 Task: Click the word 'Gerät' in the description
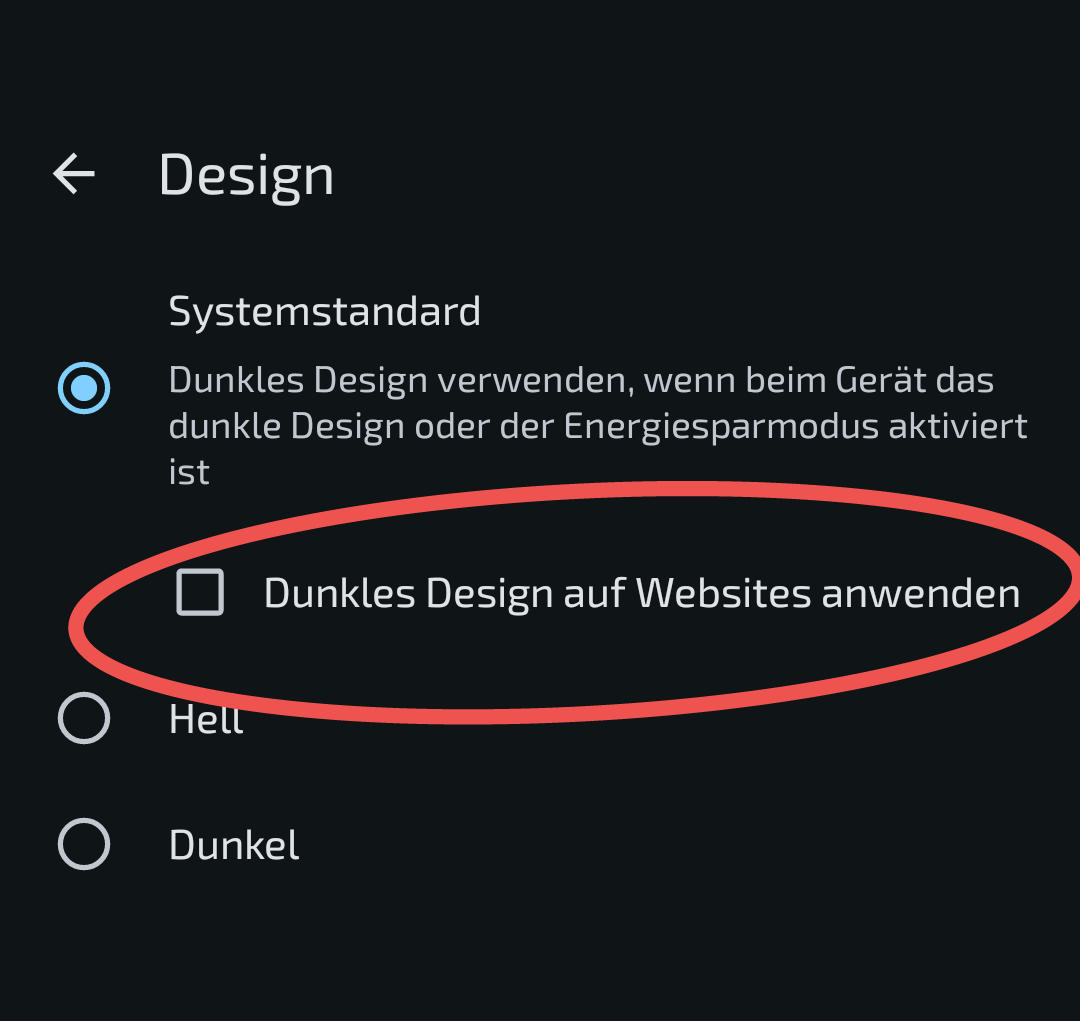pos(881,380)
